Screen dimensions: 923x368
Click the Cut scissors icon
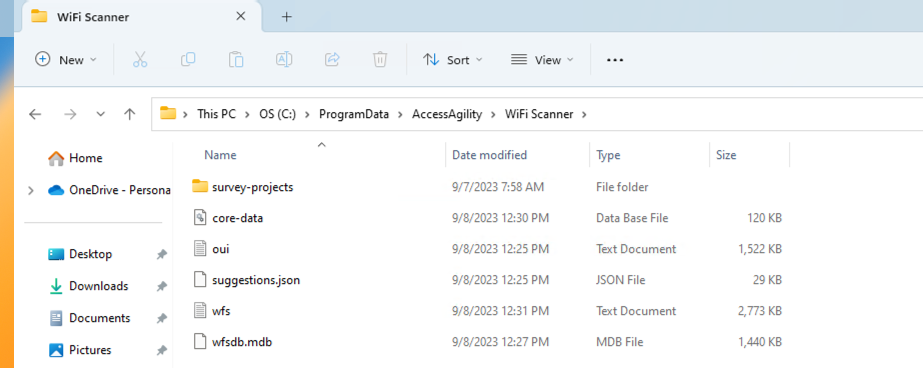(x=140, y=59)
